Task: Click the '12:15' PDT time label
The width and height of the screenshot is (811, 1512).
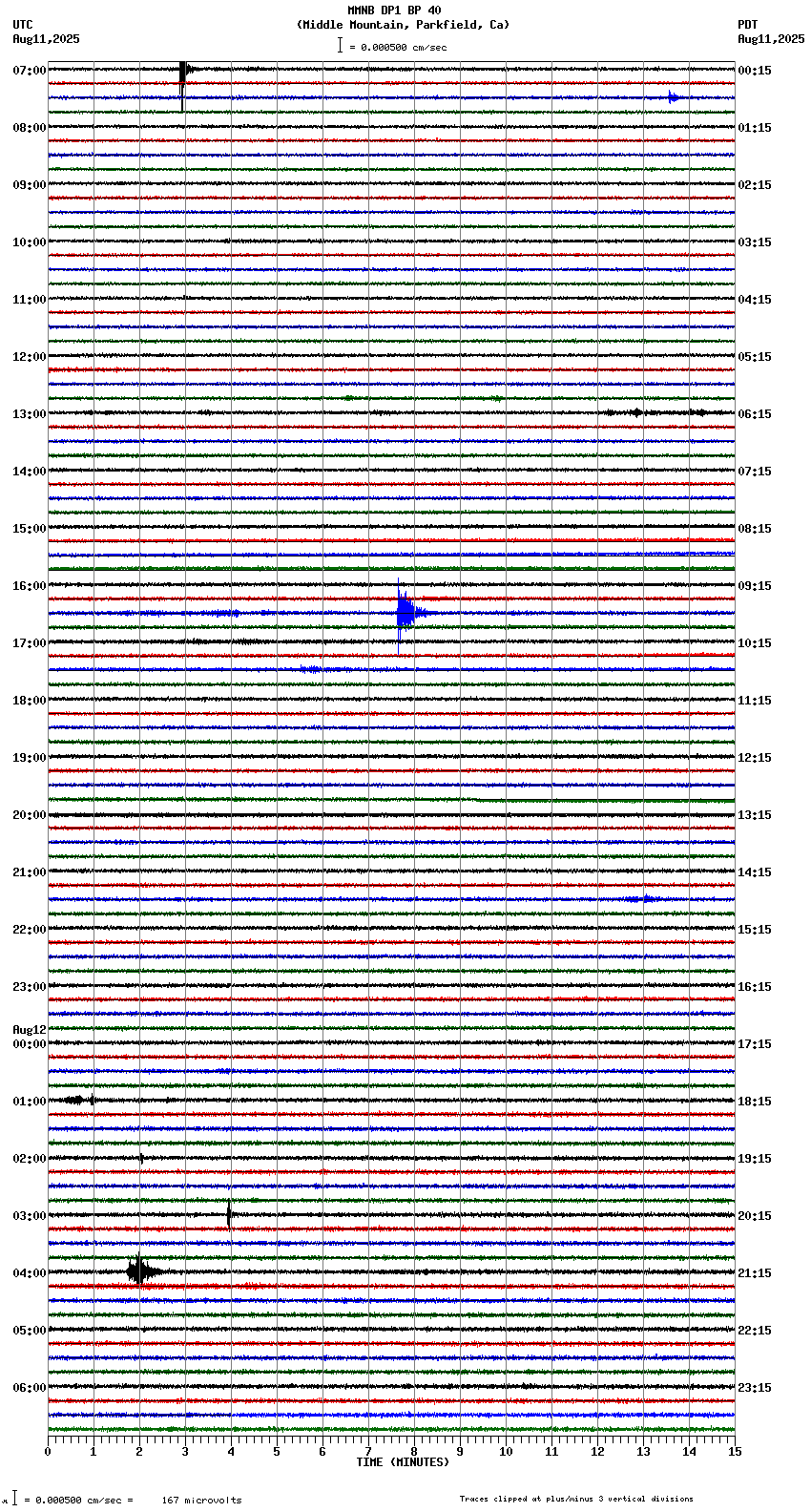Action: click(755, 758)
